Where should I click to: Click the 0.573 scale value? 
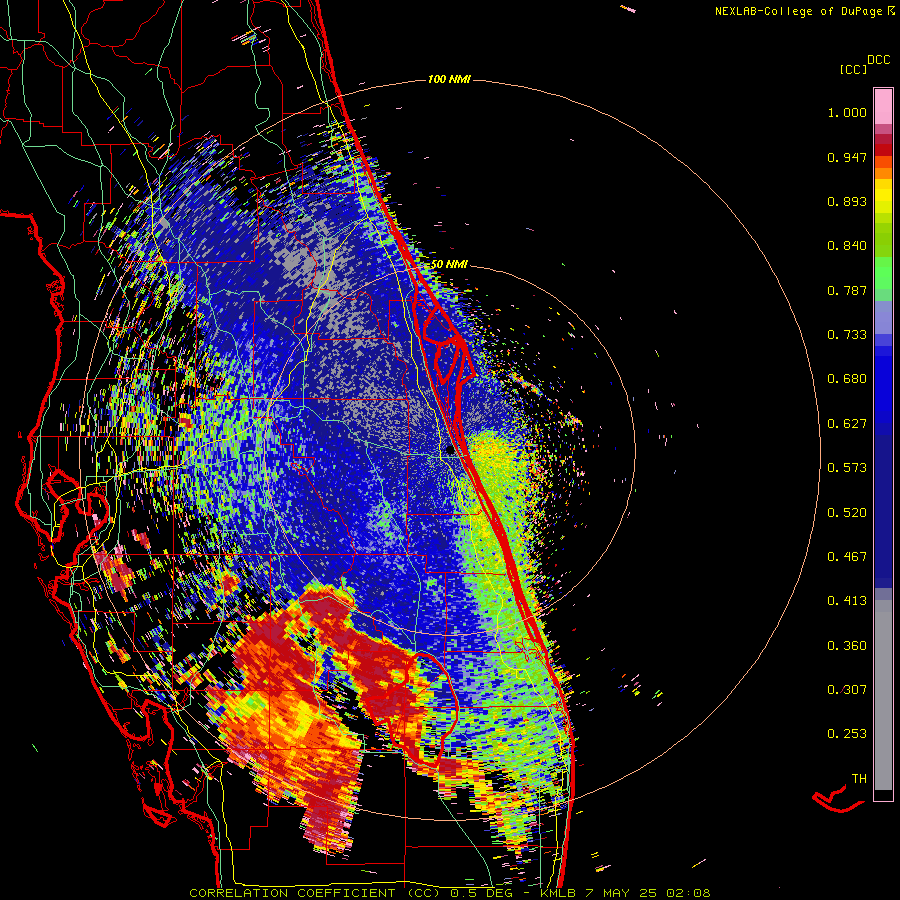[x=847, y=468]
